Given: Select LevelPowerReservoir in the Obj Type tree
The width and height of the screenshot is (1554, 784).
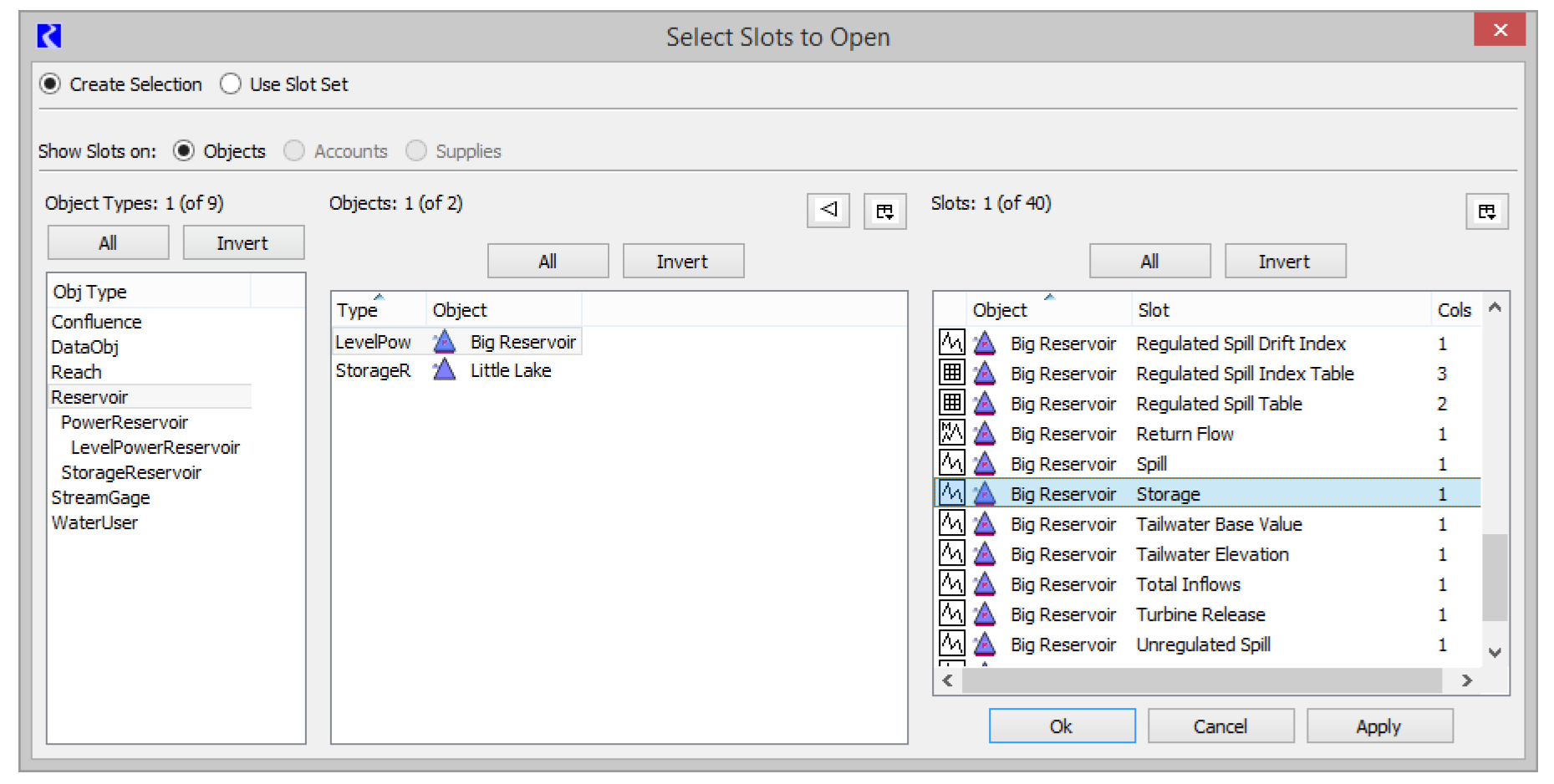Looking at the screenshot, I should click(x=155, y=447).
